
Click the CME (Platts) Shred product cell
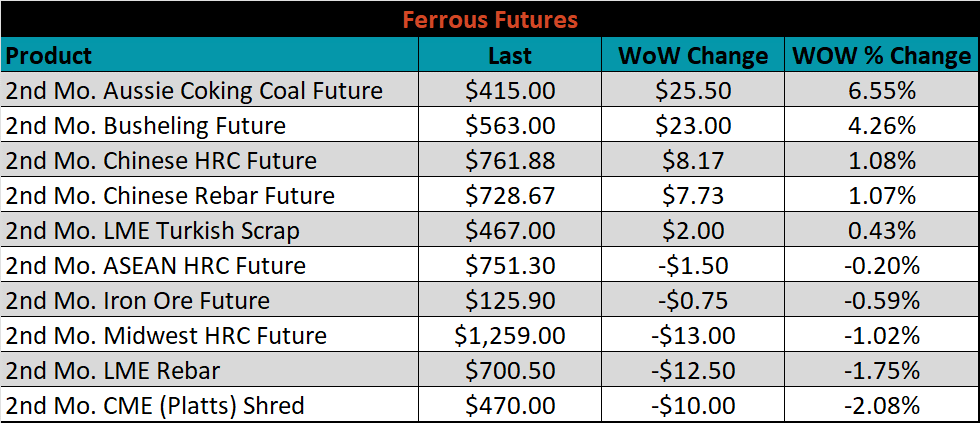point(210,405)
